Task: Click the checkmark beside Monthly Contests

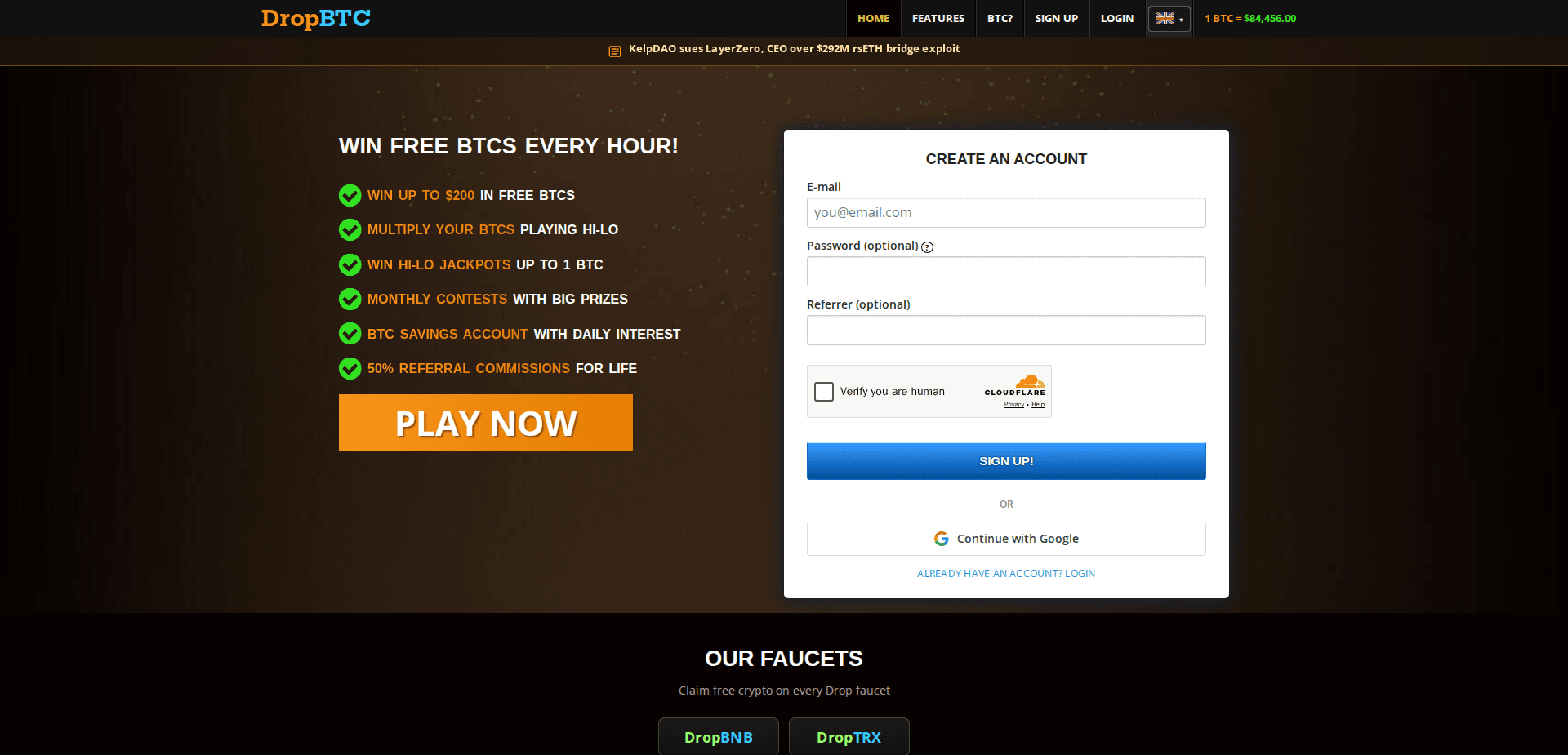Action: (x=350, y=300)
